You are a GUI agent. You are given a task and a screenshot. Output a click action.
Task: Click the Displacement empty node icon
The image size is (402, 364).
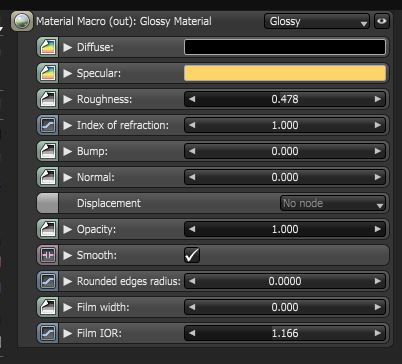(x=47, y=203)
